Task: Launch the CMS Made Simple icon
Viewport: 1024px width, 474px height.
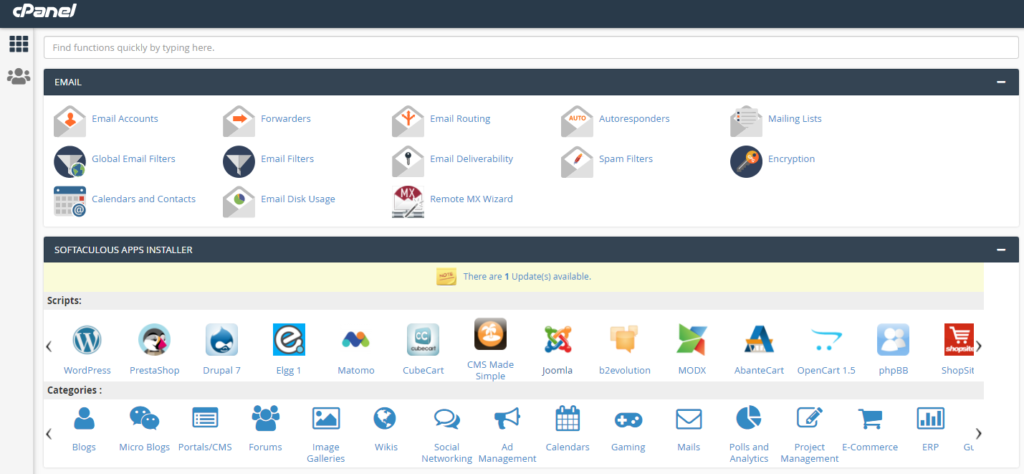Action: point(490,334)
